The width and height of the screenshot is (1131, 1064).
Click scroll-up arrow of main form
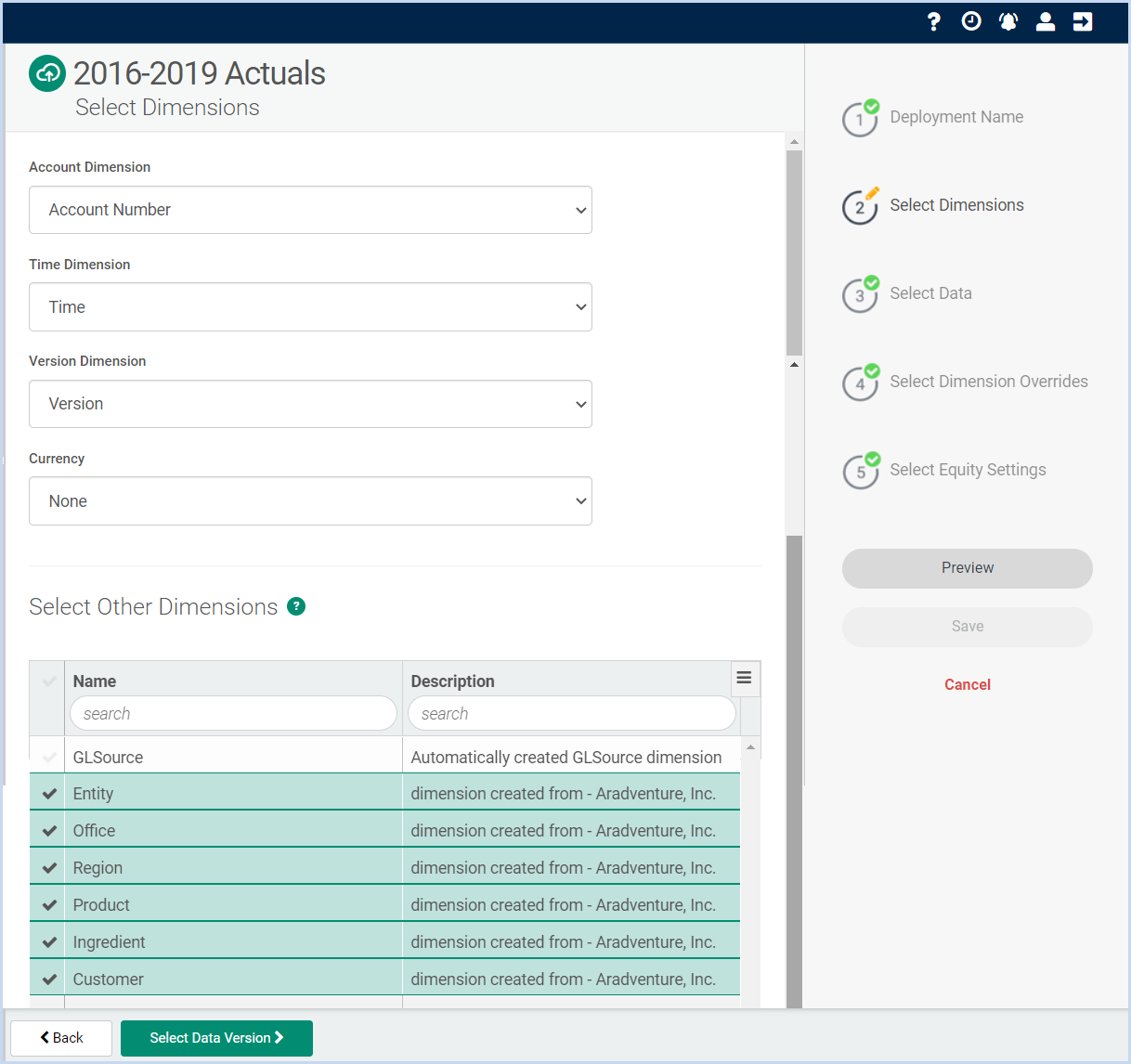click(794, 142)
